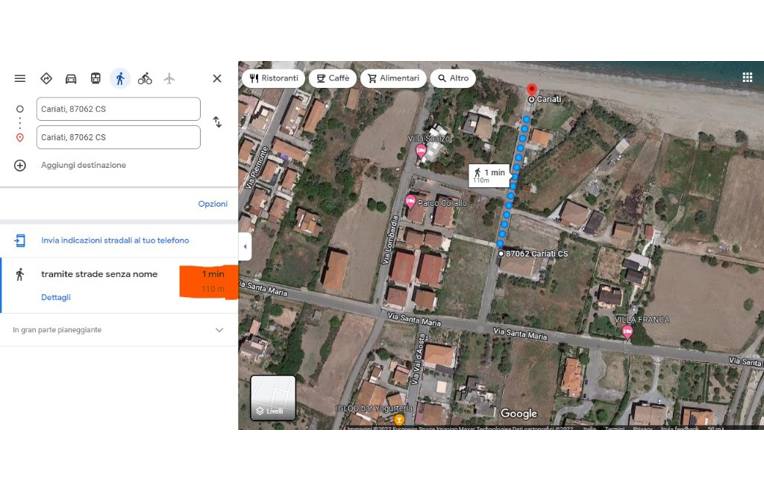Image resolution: width=764 pixels, height=492 pixels.
Task: Open the hamburger main menu
Action: pos(20,78)
